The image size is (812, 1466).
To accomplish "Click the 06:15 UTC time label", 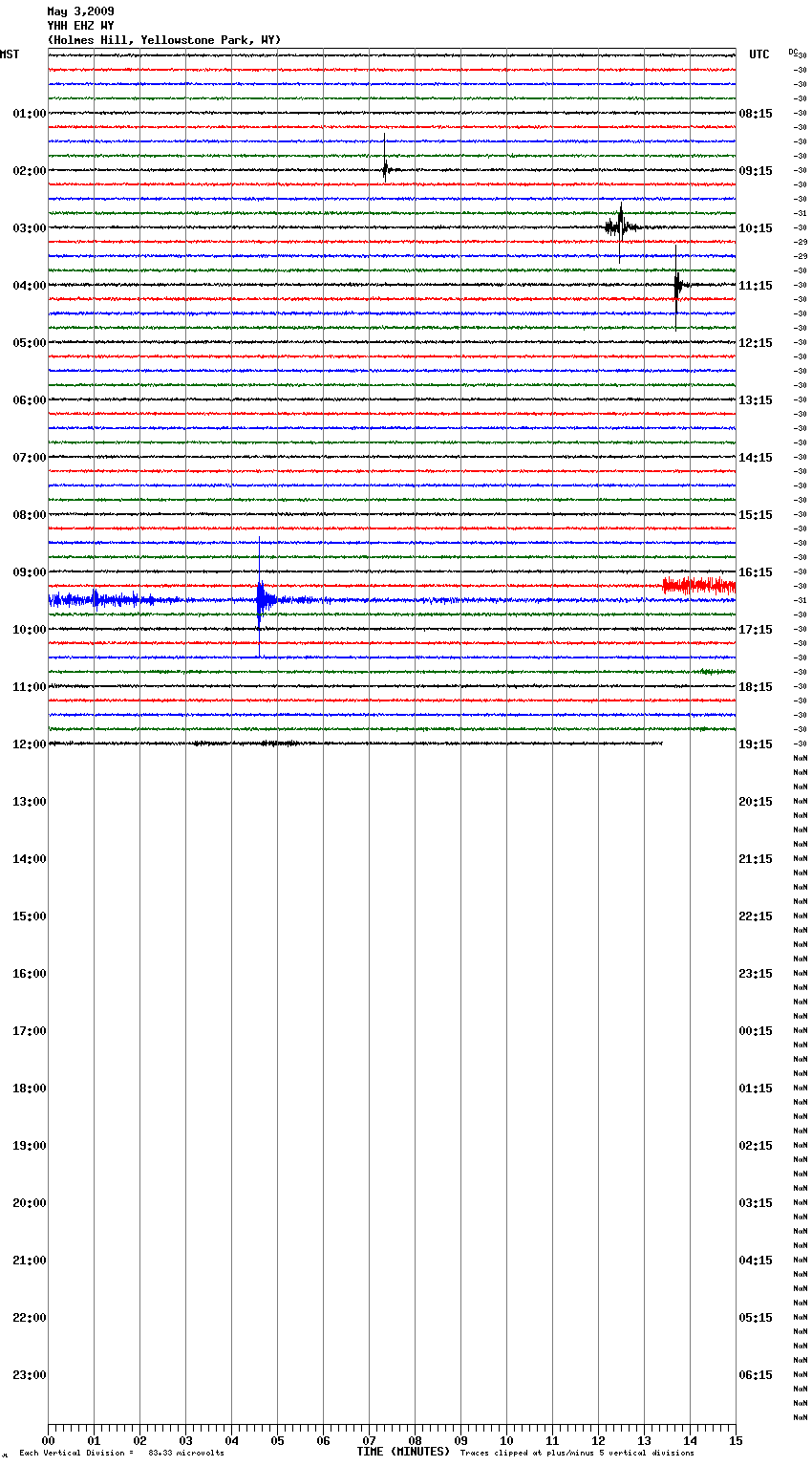I will click(756, 1375).
